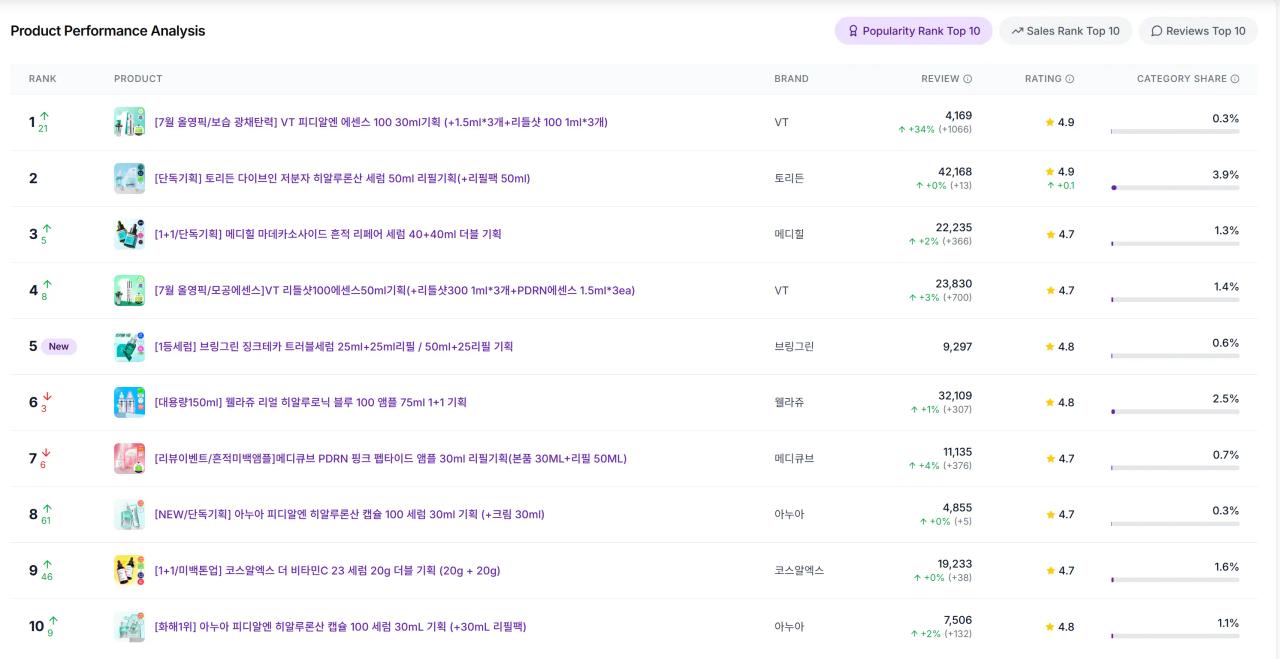Switch to Sales Rank Top 10 tab
The width and height of the screenshot is (1280, 659).
coord(1065,31)
